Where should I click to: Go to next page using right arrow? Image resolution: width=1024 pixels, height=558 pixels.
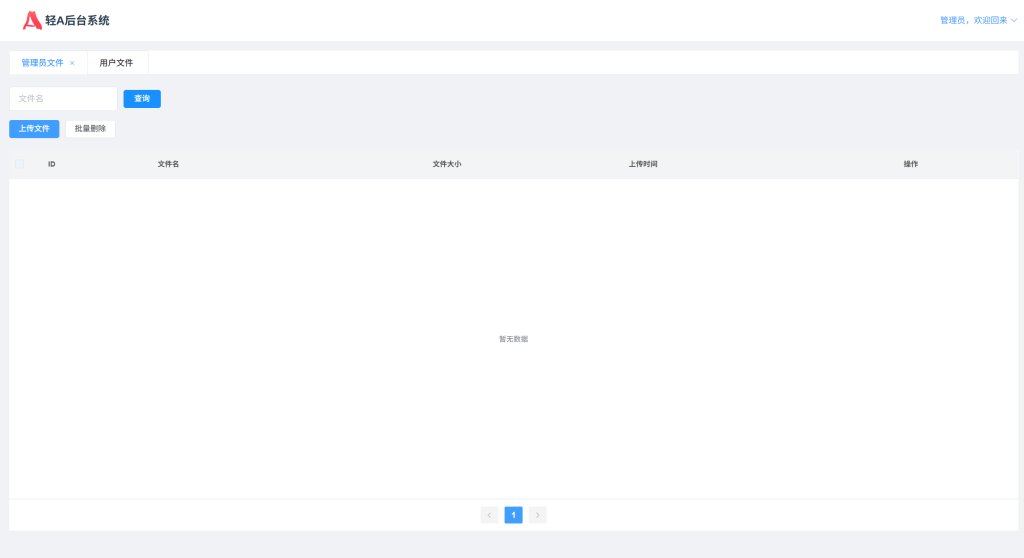tap(538, 515)
